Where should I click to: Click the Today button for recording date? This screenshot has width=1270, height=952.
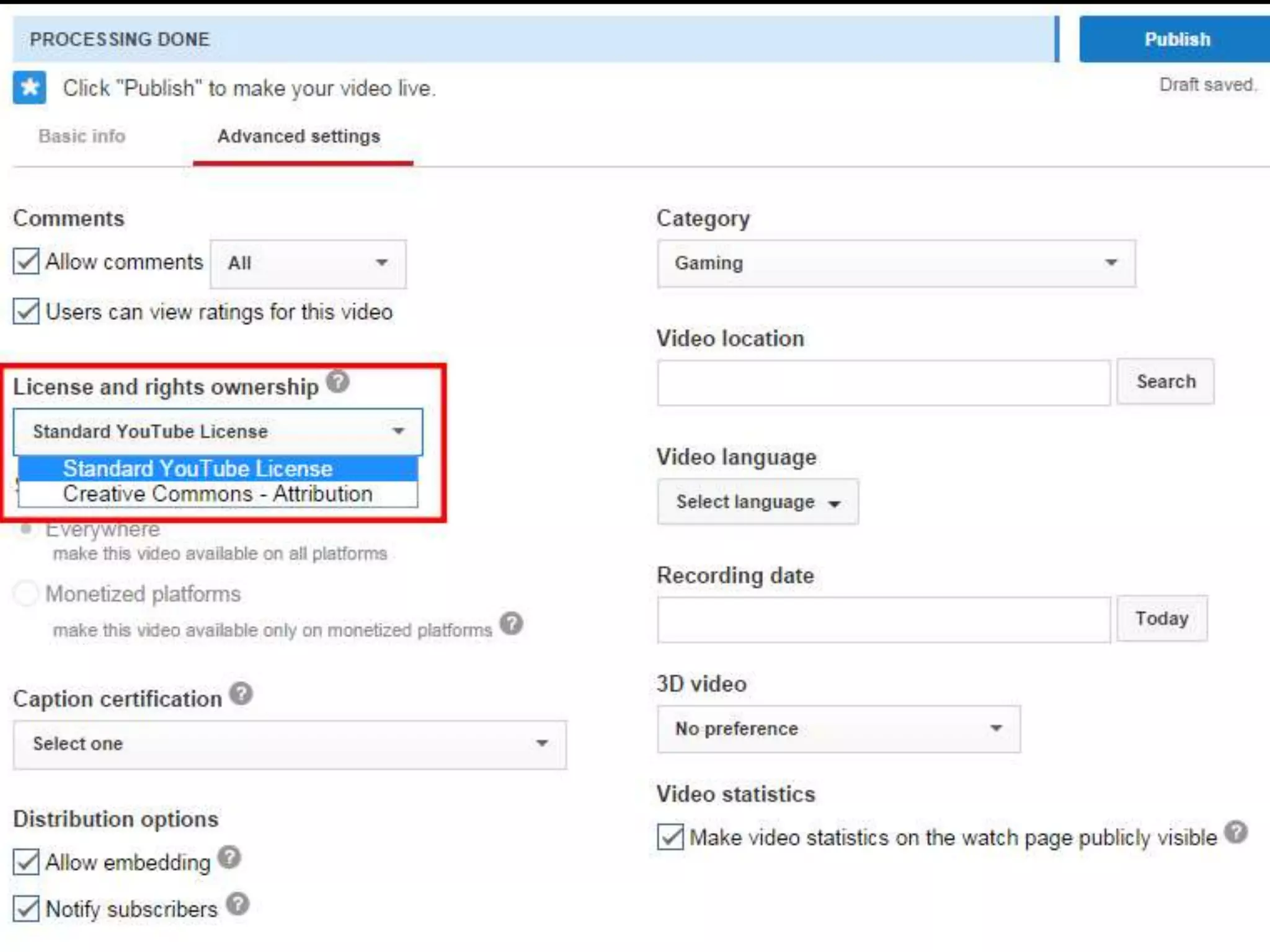1161,619
